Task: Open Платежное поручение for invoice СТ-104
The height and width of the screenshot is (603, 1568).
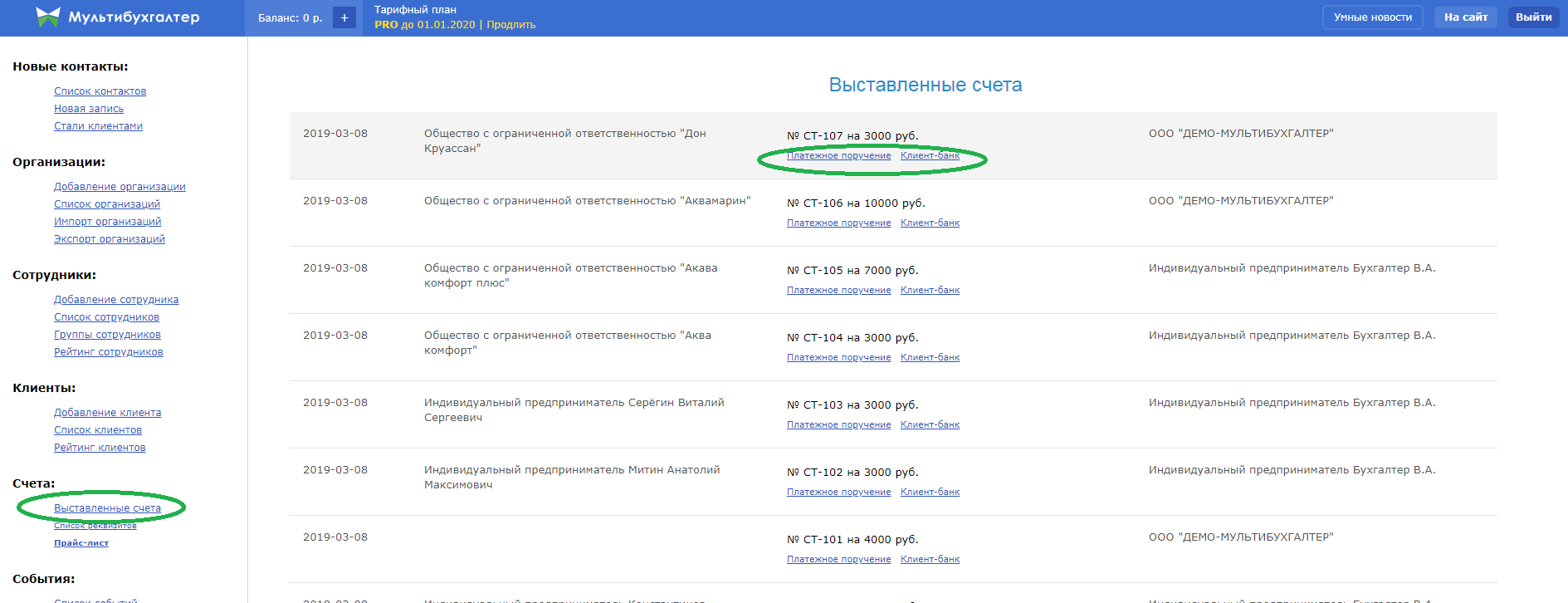Action: pos(838,358)
